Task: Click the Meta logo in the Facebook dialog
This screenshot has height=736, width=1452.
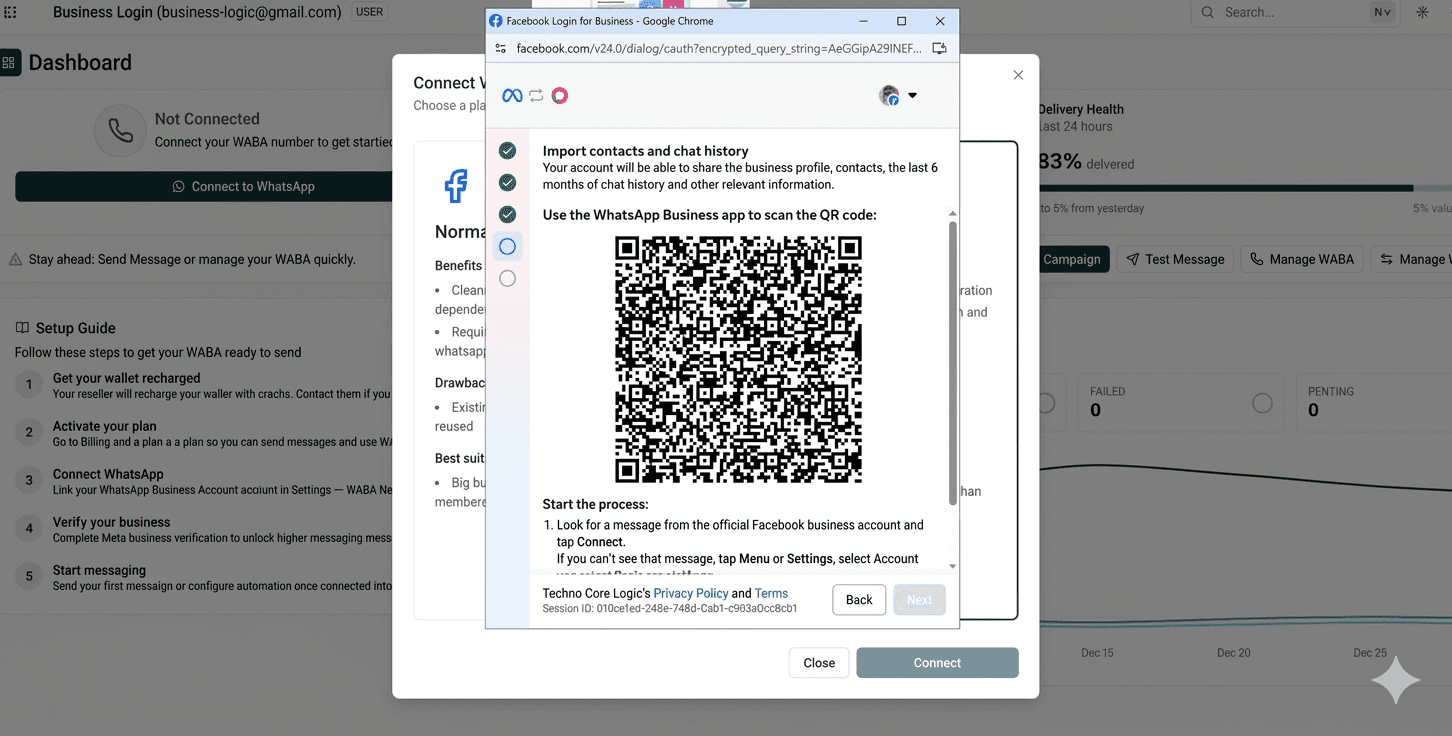Action: 512,95
